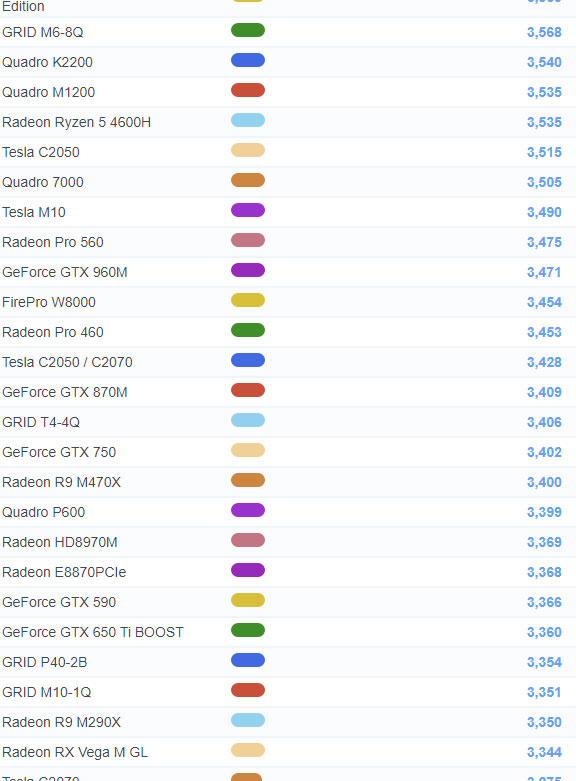The width and height of the screenshot is (576, 781).
Task: Click the score 3,351 for GRID M10-1Q
Action: coord(544,692)
